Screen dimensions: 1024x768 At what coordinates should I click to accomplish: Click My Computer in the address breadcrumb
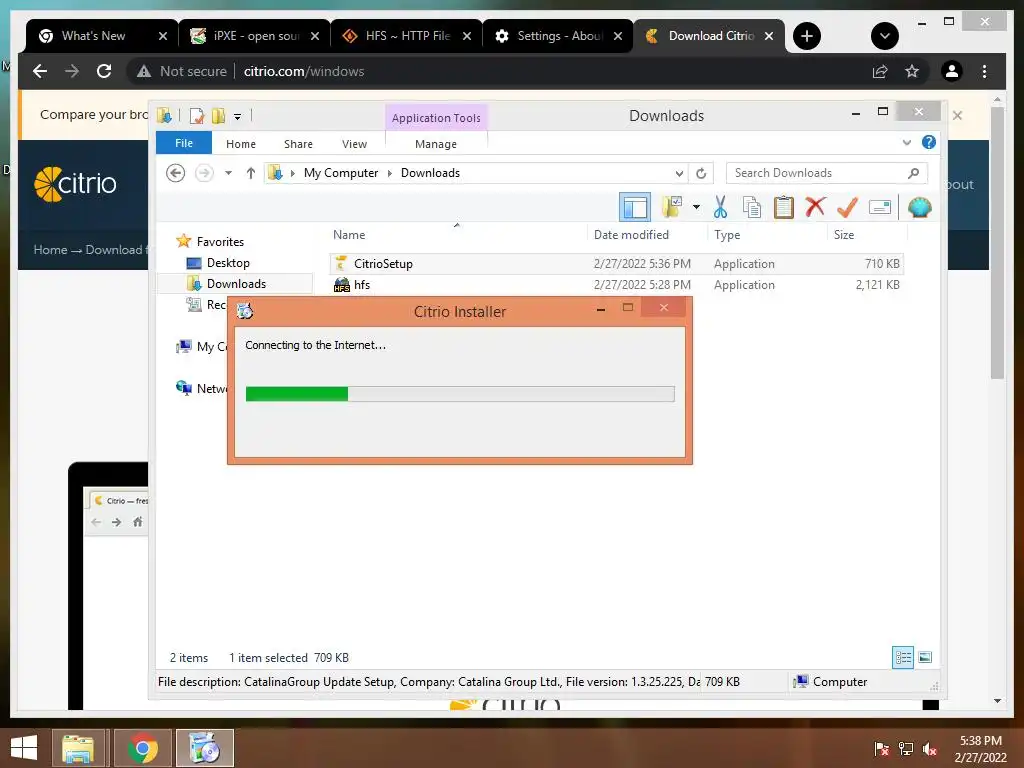coord(341,173)
